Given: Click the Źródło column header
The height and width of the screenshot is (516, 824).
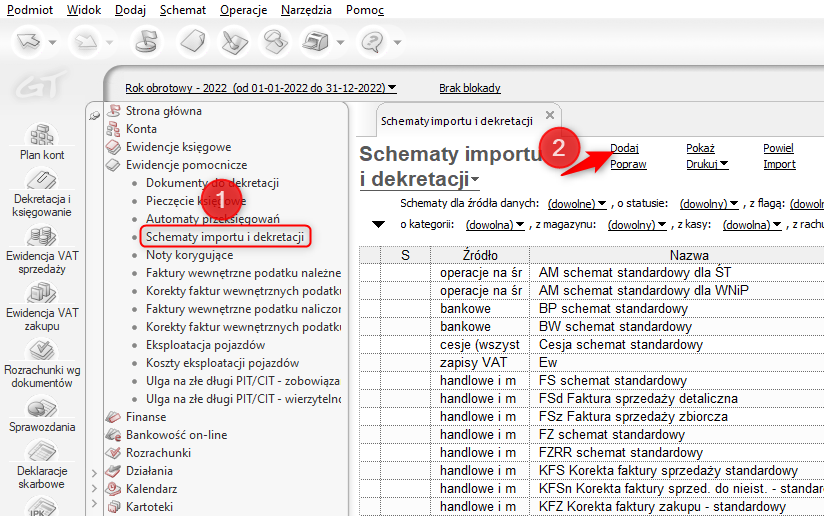Looking at the screenshot, I should [480, 255].
